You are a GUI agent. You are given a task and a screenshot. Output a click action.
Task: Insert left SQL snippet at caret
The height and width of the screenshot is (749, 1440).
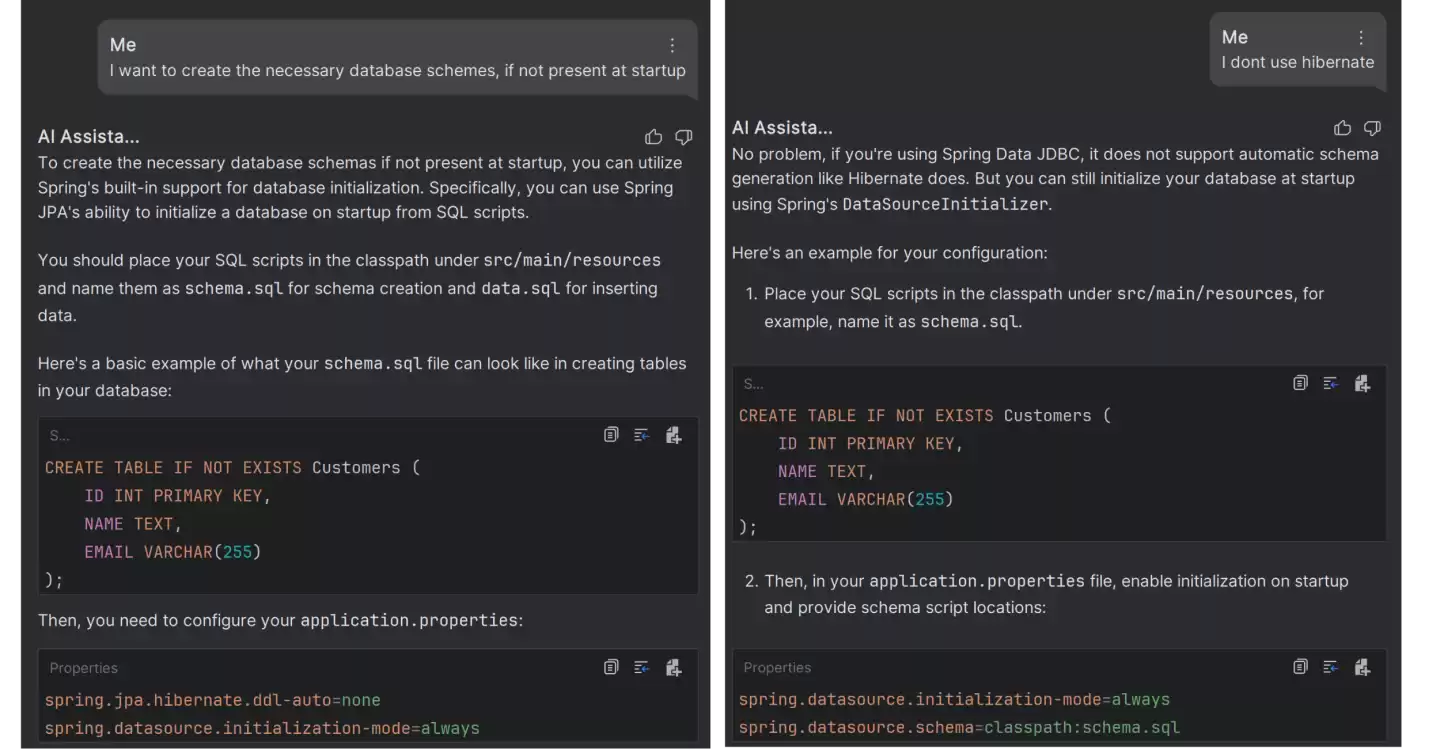pyautogui.click(x=642, y=435)
